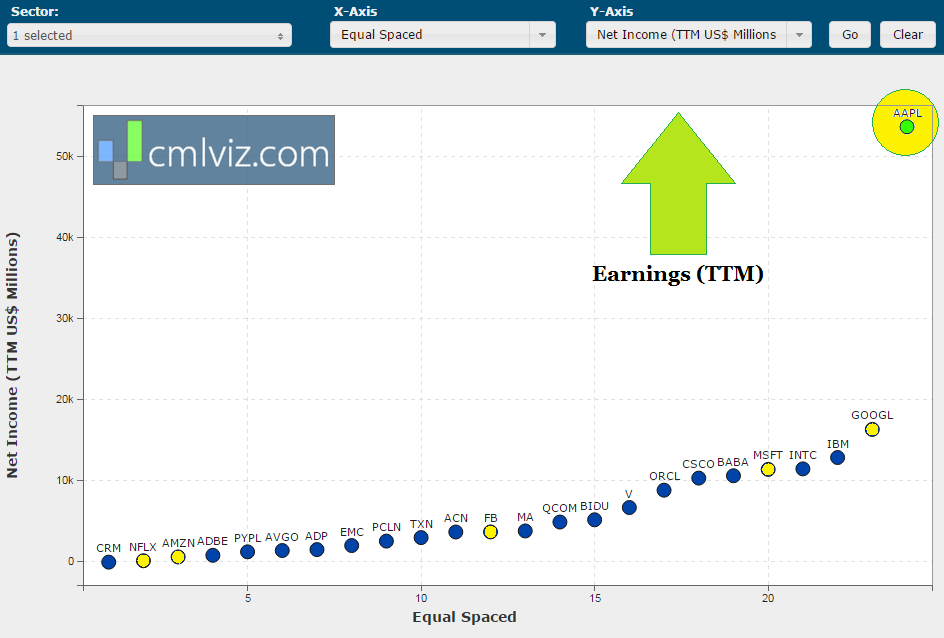The height and width of the screenshot is (638, 944).
Task: Click the IBM data point
Action: (837, 458)
